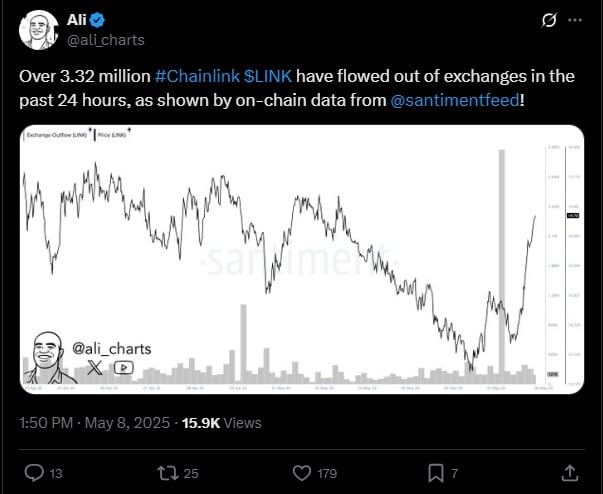
Task: Click the blue verified badge next to Ali
Action: 97,20
